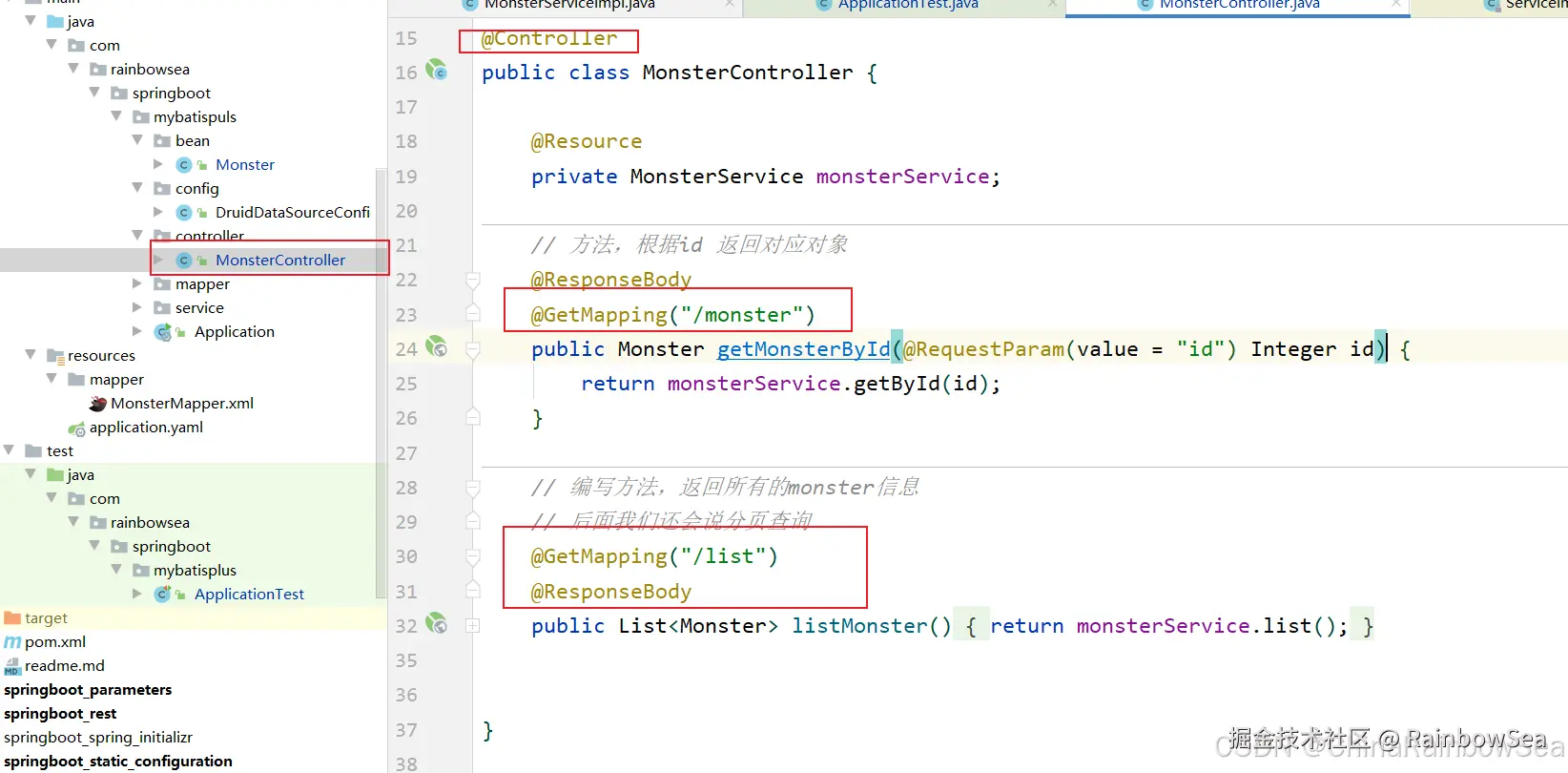
Task: Open MonsterMapper.xml file
Action: [182, 403]
